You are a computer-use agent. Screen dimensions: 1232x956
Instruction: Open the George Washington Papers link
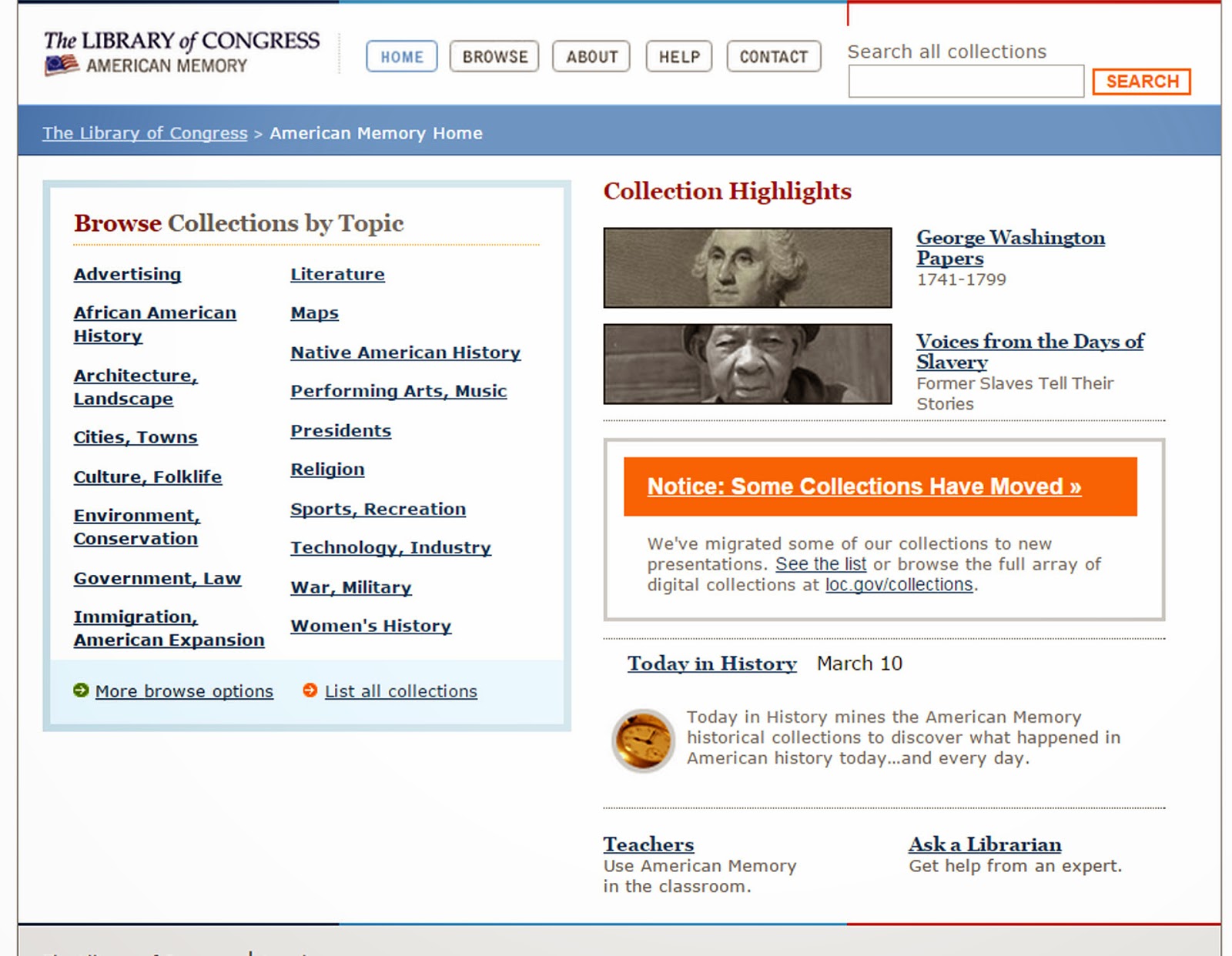pos(1010,248)
